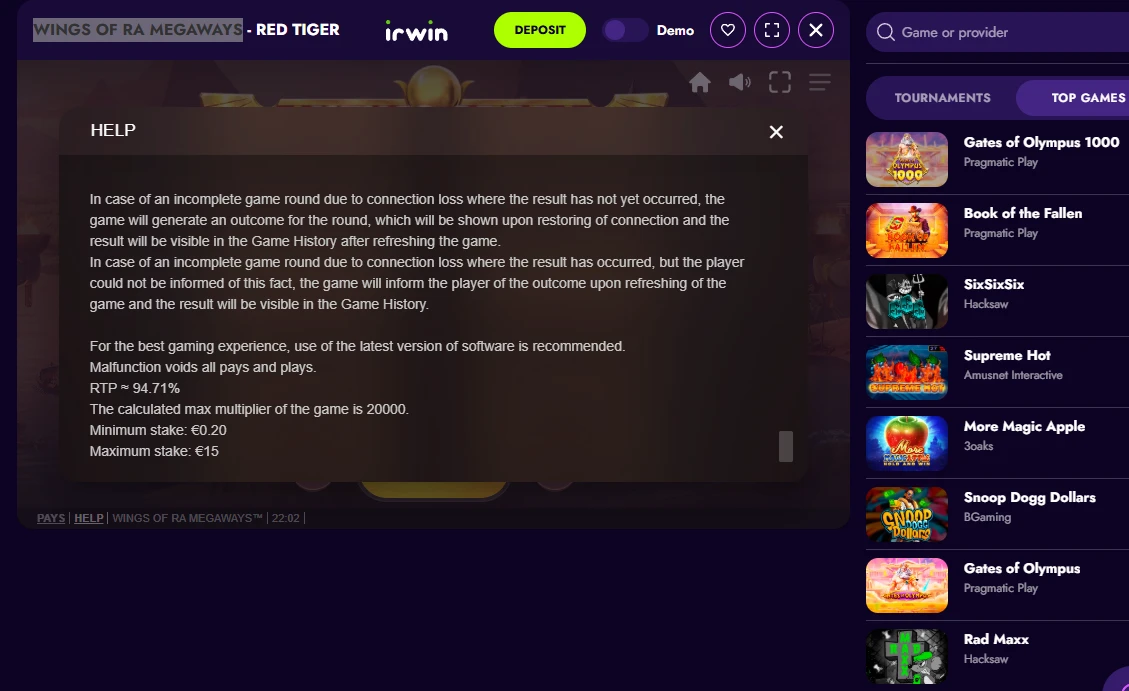Screen dimensions: 1129x691
Task: Click the green Deposit button
Action: point(540,30)
